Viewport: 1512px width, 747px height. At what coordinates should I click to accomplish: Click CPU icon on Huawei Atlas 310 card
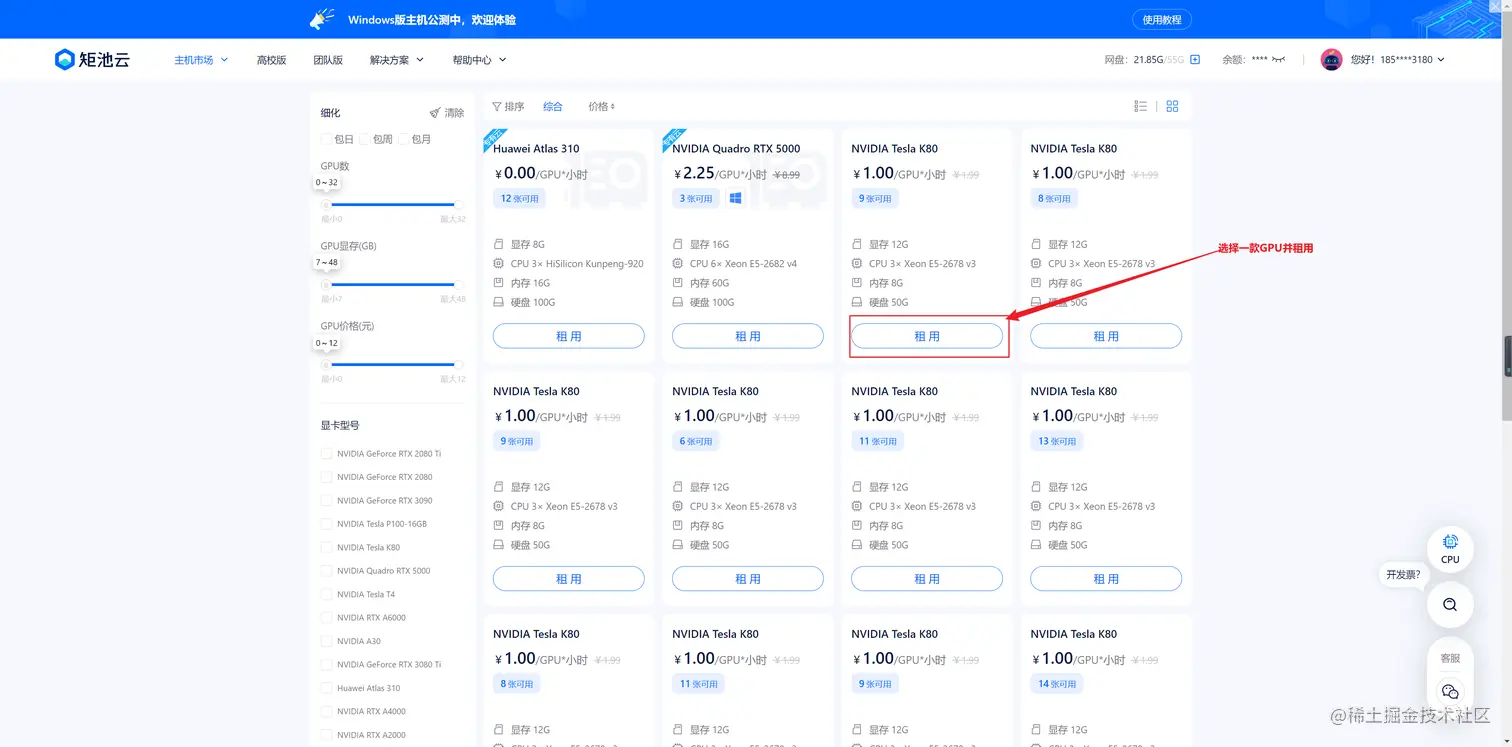499,264
